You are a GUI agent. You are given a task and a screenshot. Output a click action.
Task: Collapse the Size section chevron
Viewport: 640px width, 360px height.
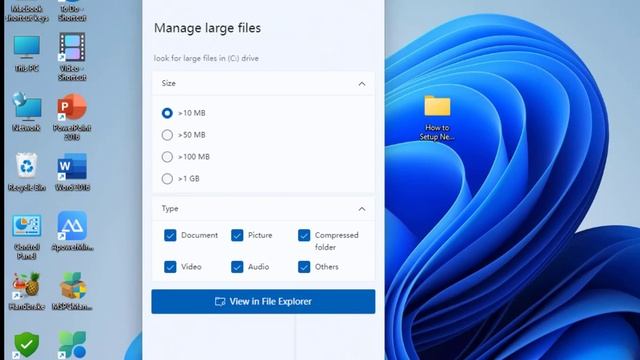[362, 84]
